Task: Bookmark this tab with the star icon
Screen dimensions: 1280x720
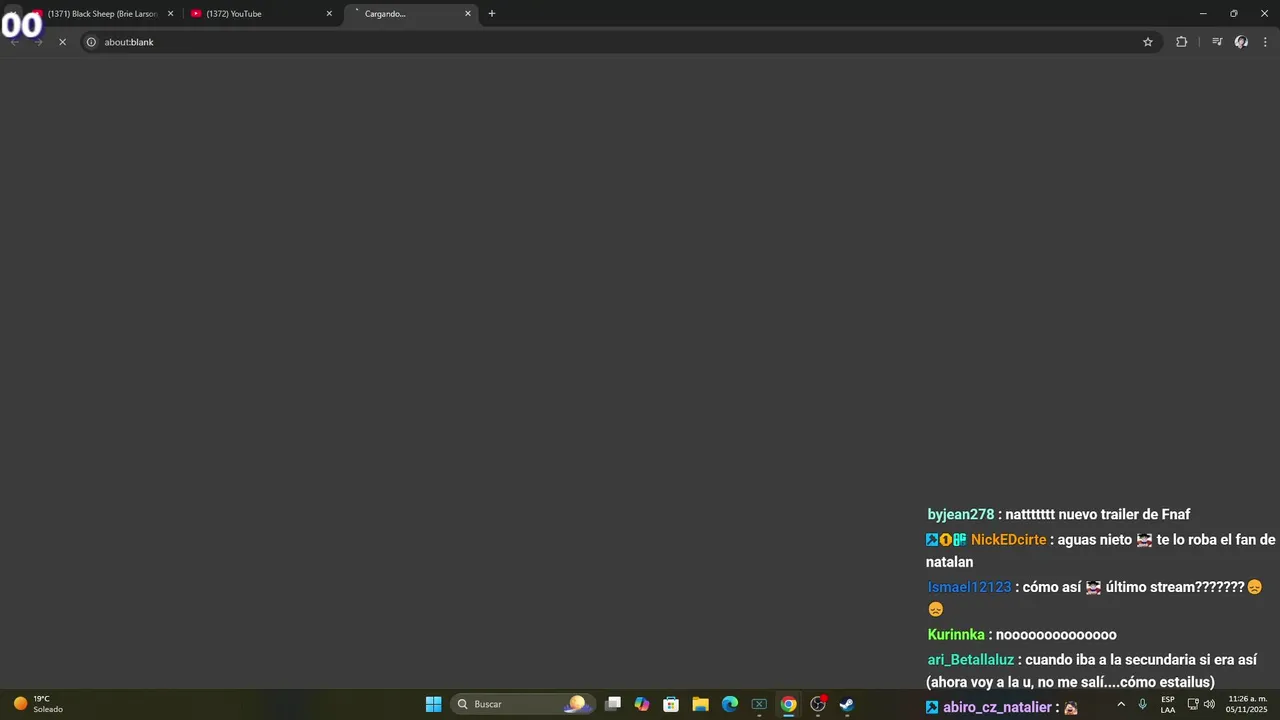Action: pyautogui.click(x=1148, y=42)
